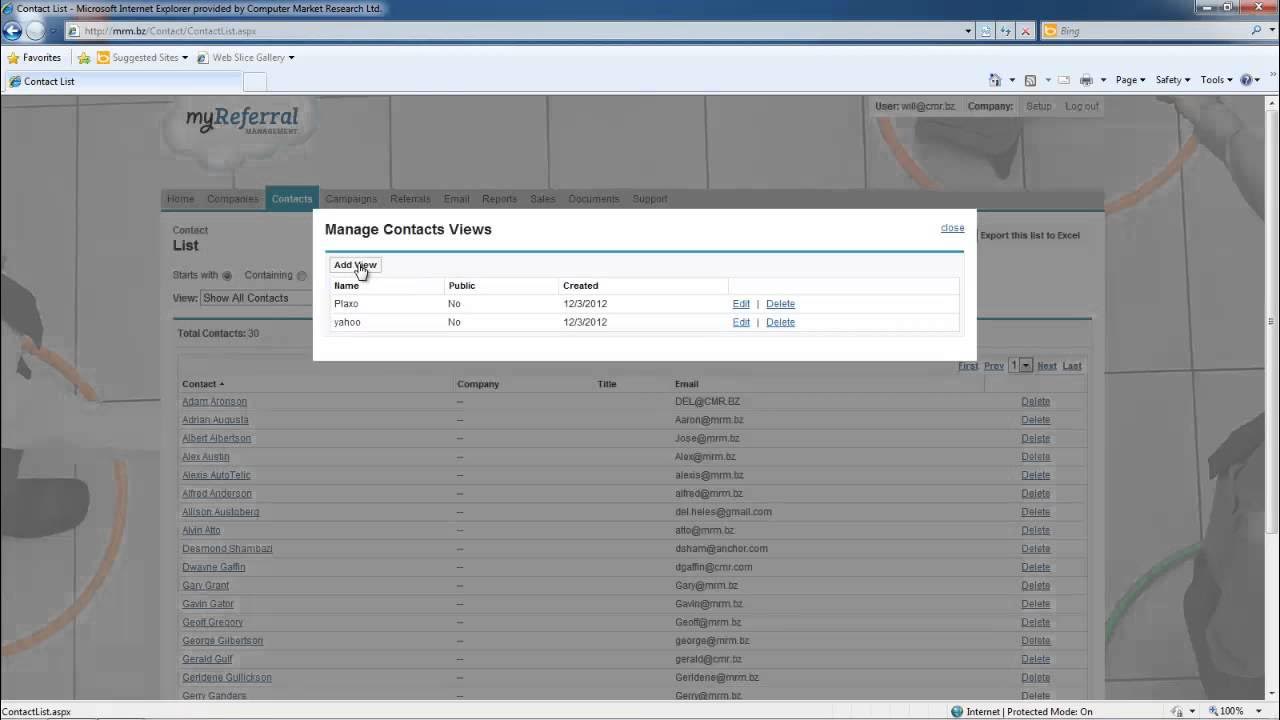This screenshot has width=1280, height=720.
Task: Click the Read Mail envelope icon
Action: pos(1063,80)
